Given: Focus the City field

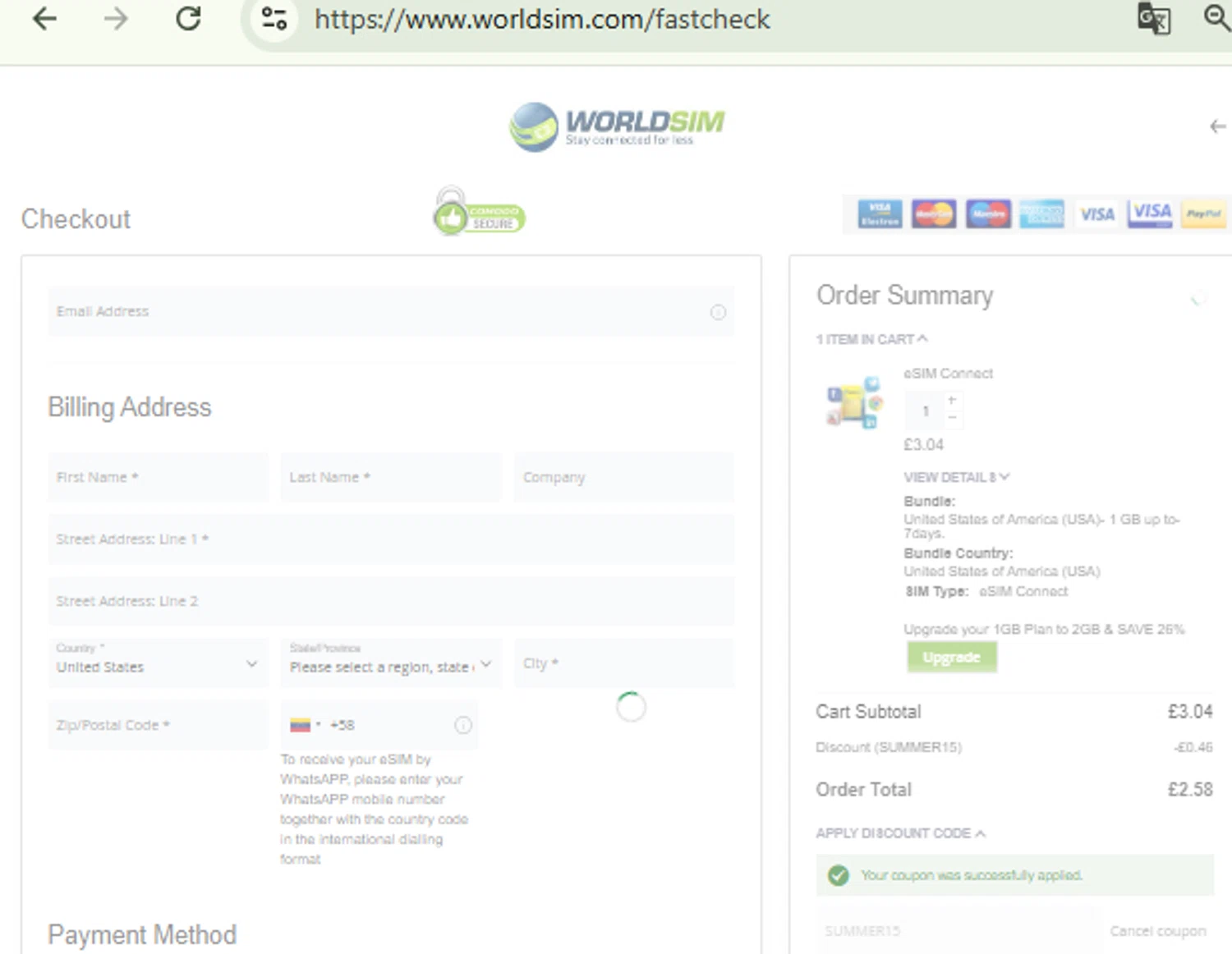Looking at the screenshot, I should point(624,663).
